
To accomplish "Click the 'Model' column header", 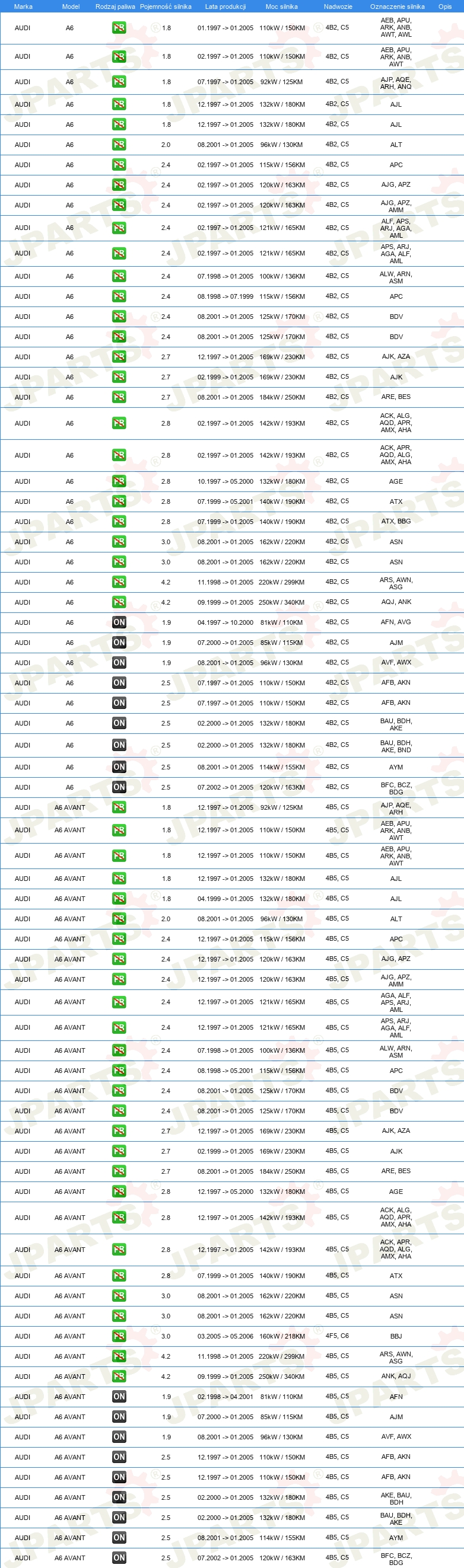I will [71, 7].
